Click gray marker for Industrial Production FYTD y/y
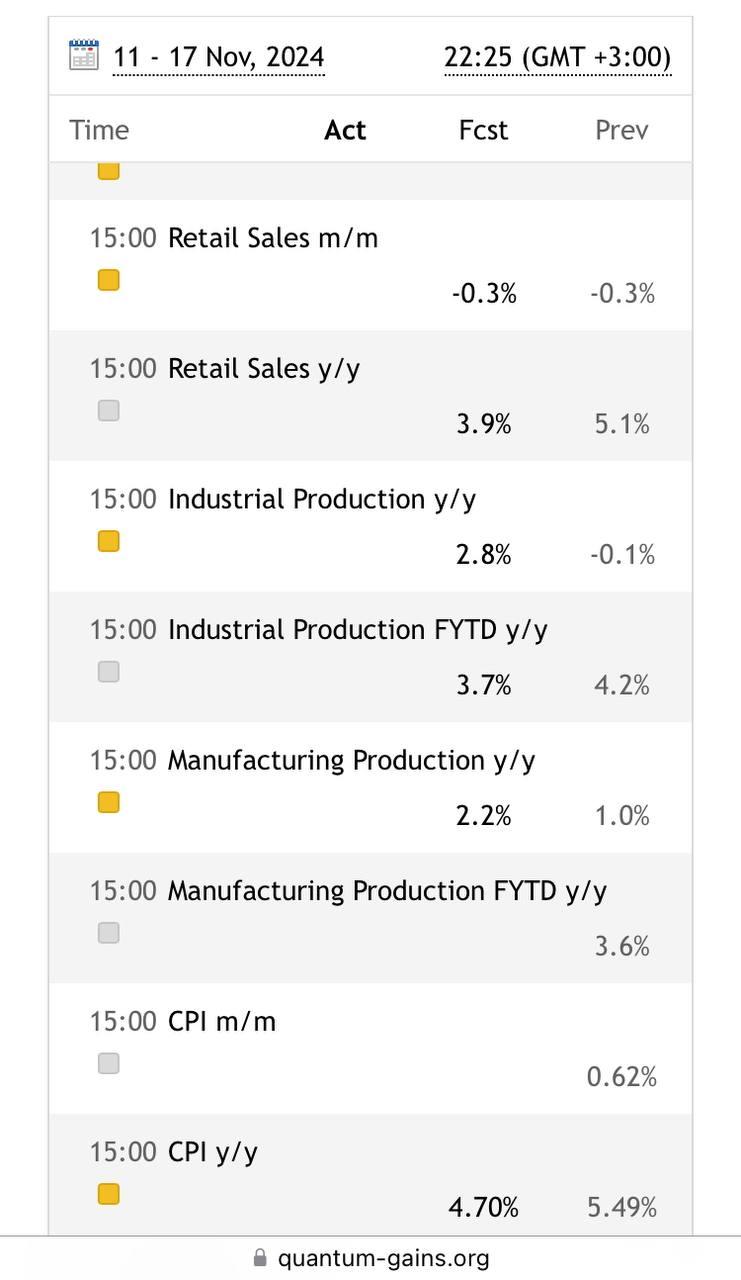The height and width of the screenshot is (1280, 741). [109, 672]
